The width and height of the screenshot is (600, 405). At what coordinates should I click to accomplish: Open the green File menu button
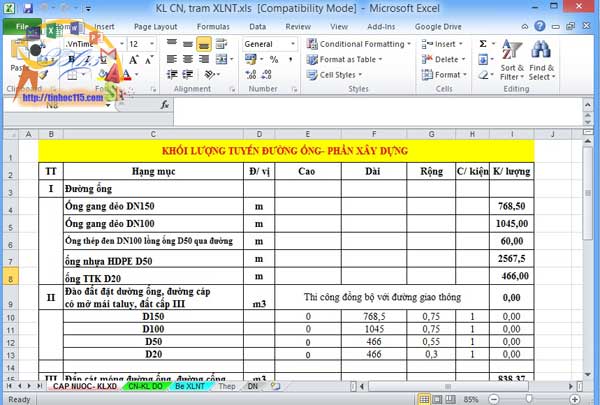pos(20,26)
